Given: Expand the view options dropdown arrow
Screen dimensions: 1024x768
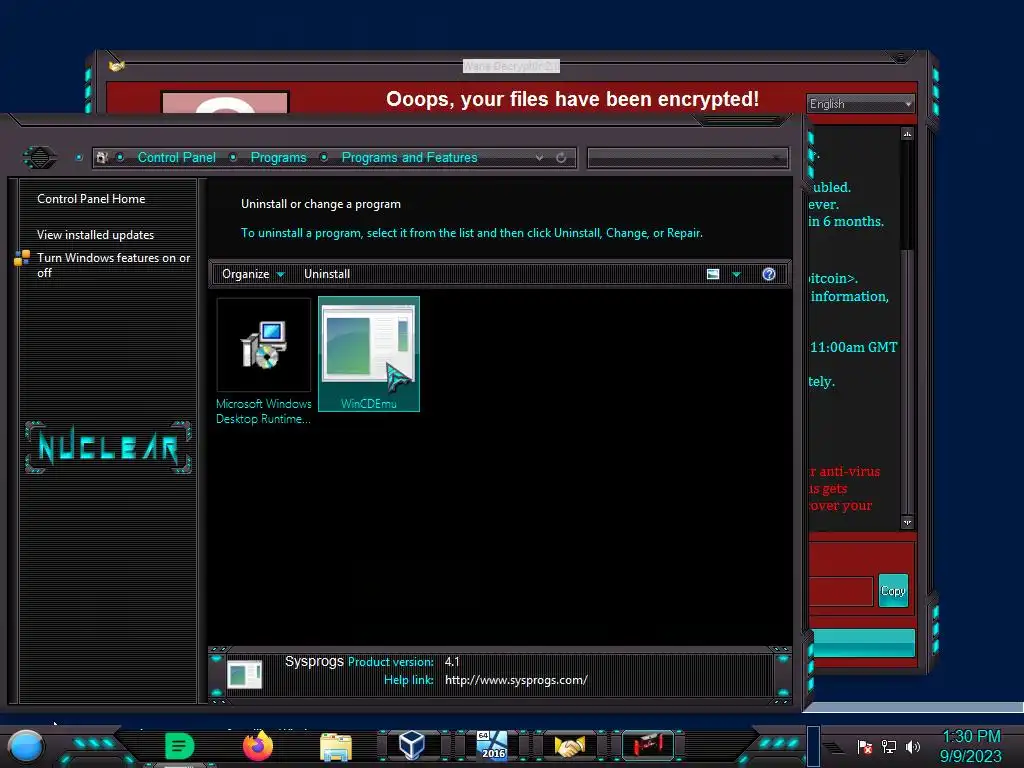Looking at the screenshot, I should pos(737,275).
